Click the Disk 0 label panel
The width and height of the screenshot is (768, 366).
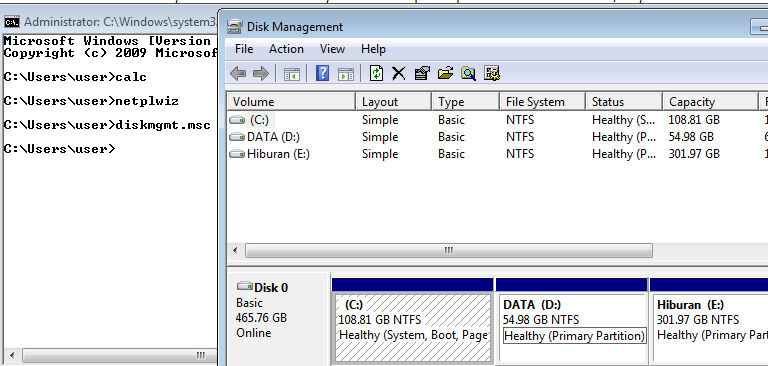pos(279,318)
